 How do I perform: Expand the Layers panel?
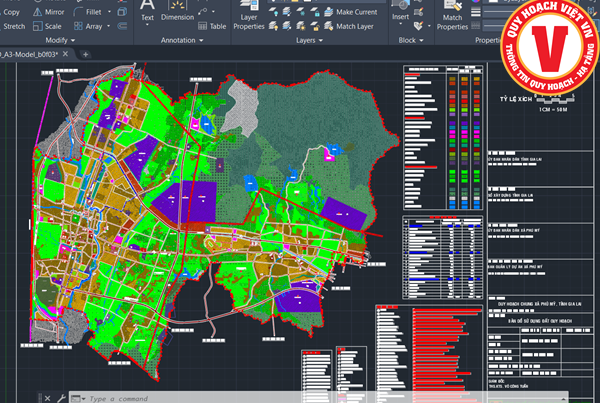[x=309, y=40]
